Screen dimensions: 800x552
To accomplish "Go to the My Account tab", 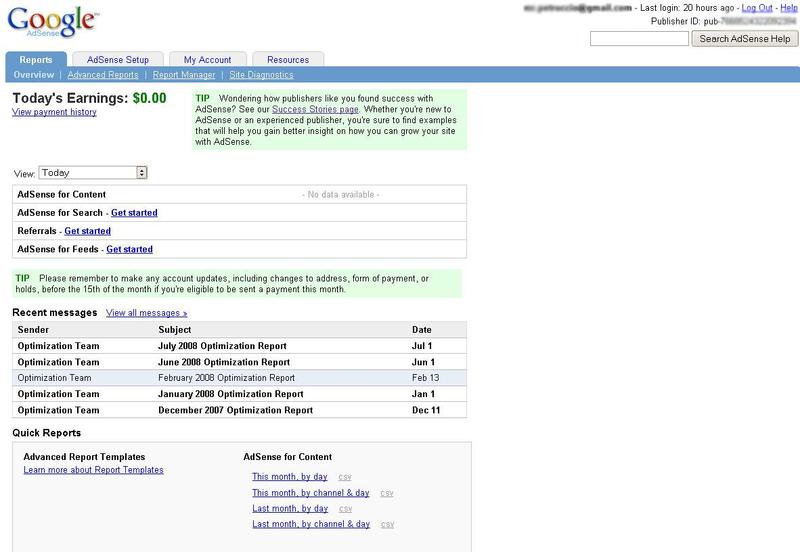I will coord(208,60).
